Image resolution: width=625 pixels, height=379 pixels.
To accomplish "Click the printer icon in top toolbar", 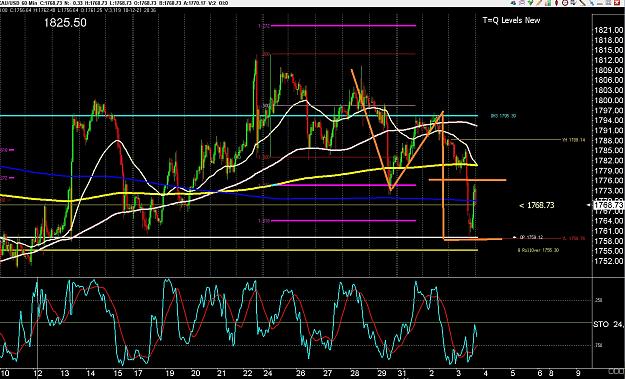I will point(522,3).
